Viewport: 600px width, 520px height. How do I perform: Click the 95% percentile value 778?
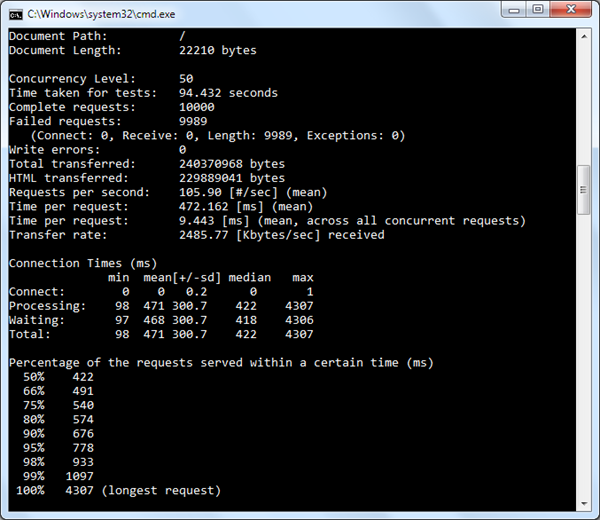(x=83, y=448)
